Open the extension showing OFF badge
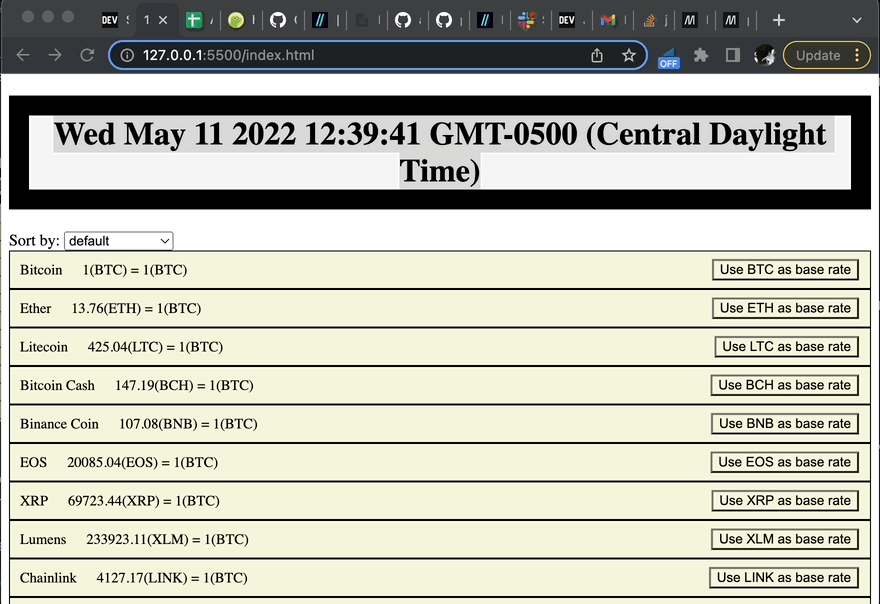 click(x=668, y=57)
